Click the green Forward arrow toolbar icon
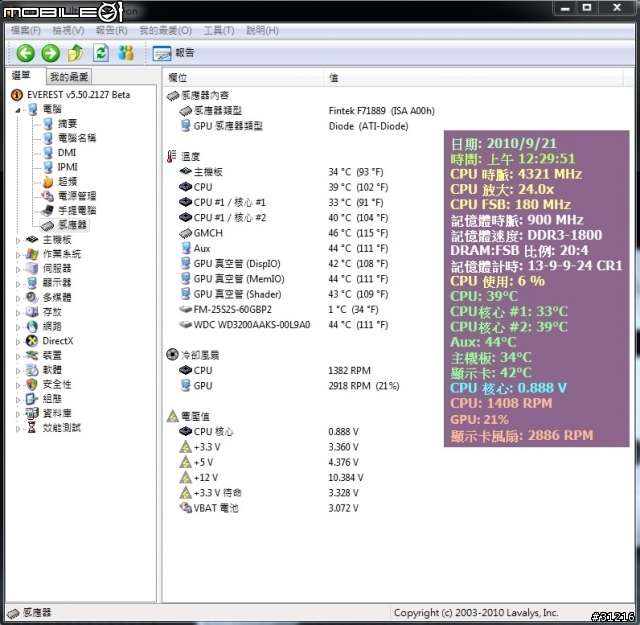 click(51, 53)
